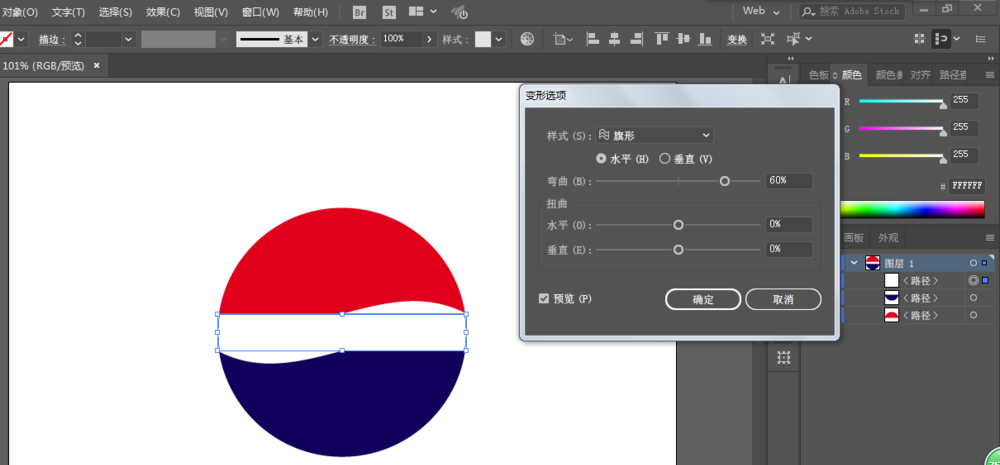Open the align-to options dropdown
This screenshot has width=1000, height=465.
(563, 39)
